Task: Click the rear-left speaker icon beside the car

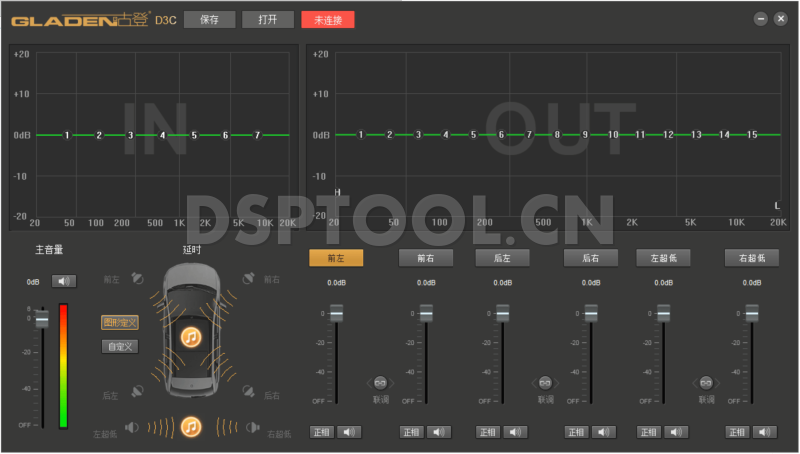Action: [x=138, y=392]
